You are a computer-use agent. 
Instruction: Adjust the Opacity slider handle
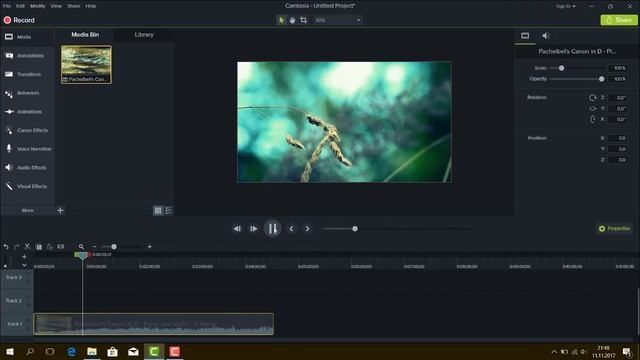pos(601,79)
